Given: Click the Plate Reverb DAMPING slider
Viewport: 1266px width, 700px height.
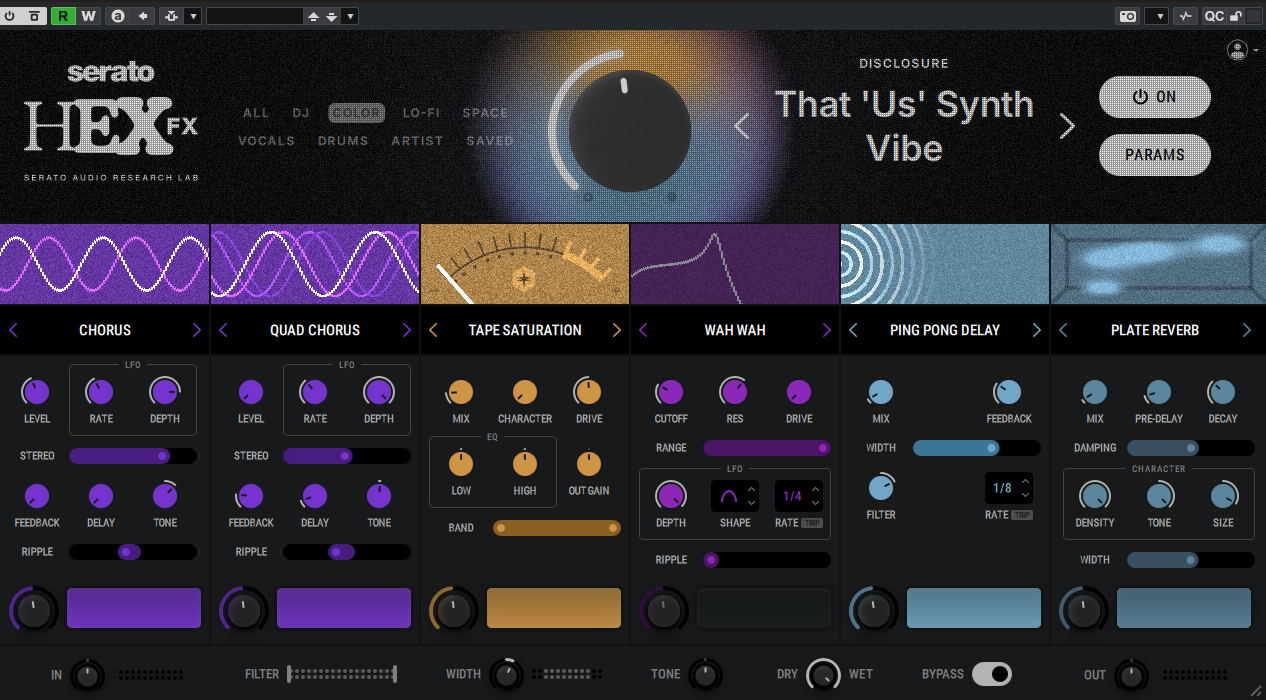Looking at the screenshot, I should coord(1191,448).
